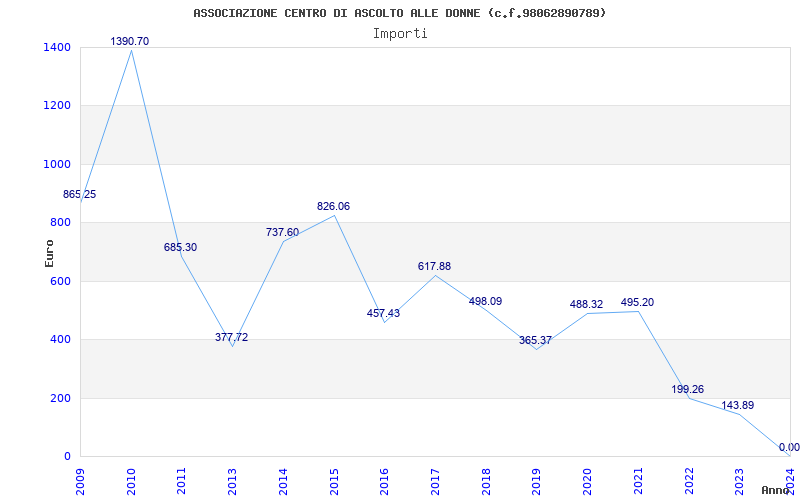Screen dimensions: 800x500
Task: Click the 2024 x-axis label
Action: pyautogui.click(x=790, y=482)
